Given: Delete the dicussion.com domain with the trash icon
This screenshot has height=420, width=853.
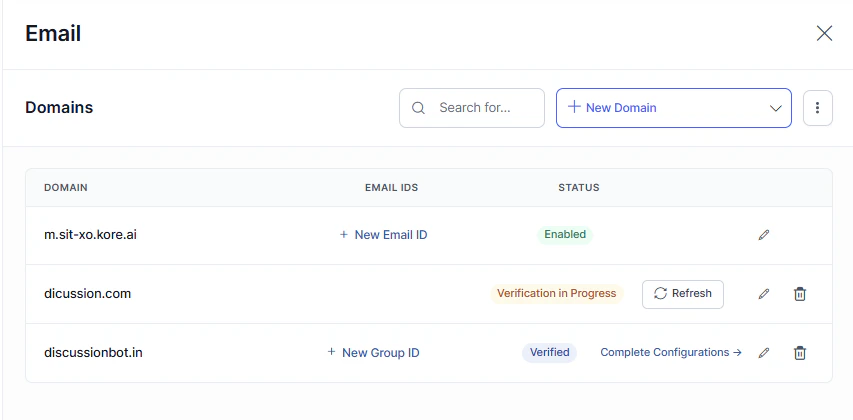Looking at the screenshot, I should click(x=800, y=294).
